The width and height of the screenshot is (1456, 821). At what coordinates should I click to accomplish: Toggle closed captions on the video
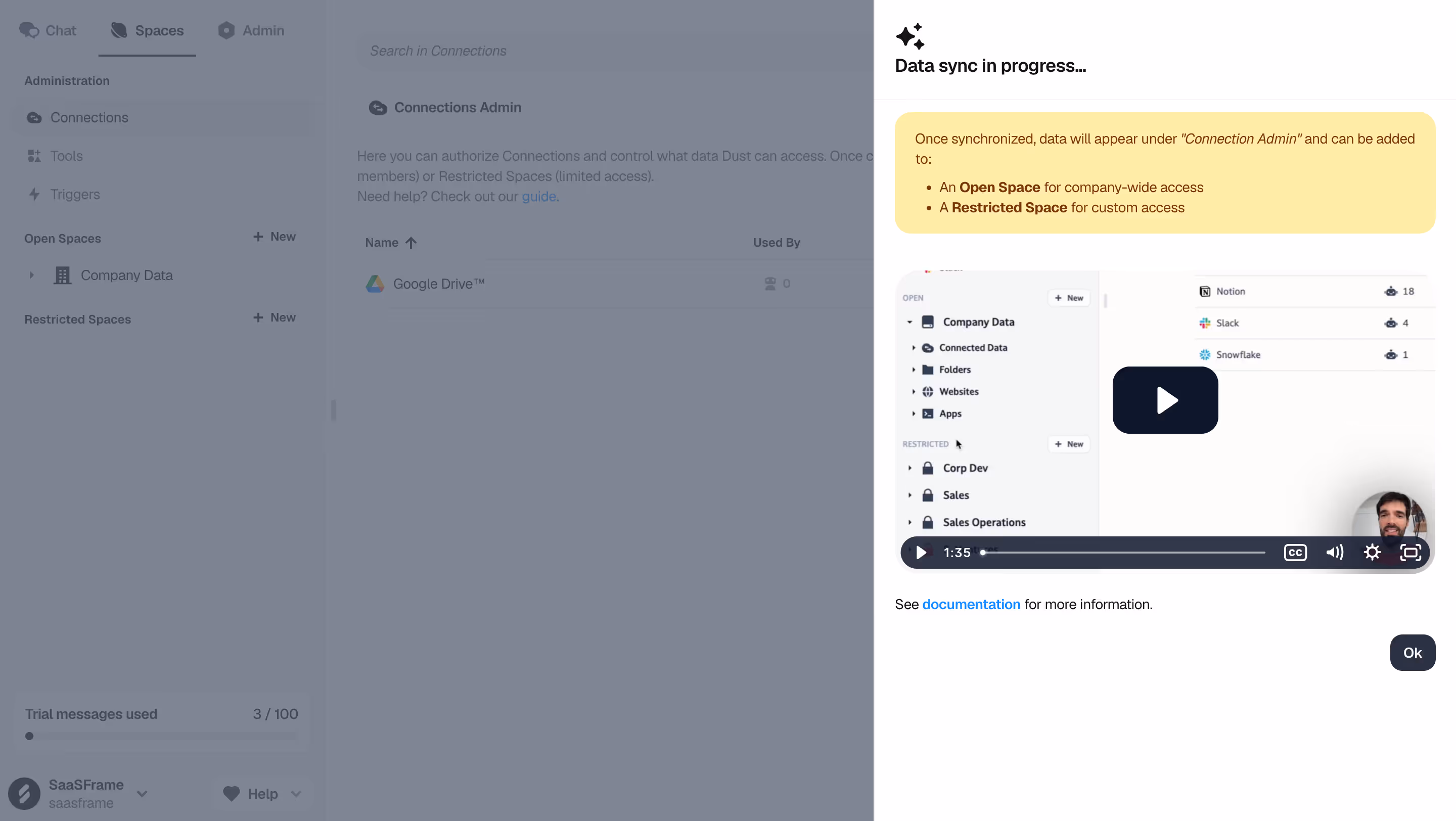[x=1295, y=552]
